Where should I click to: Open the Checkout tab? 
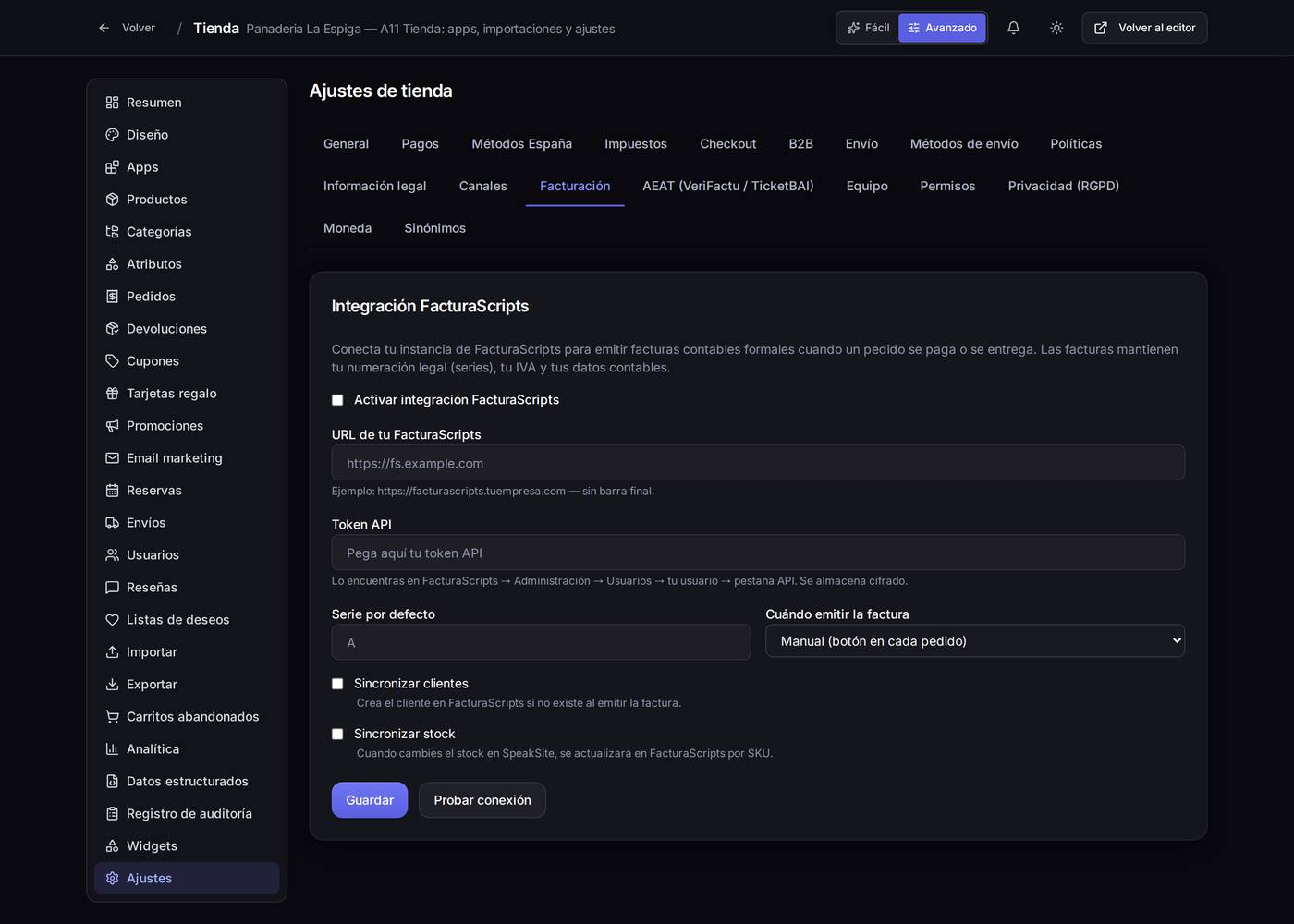coord(728,144)
